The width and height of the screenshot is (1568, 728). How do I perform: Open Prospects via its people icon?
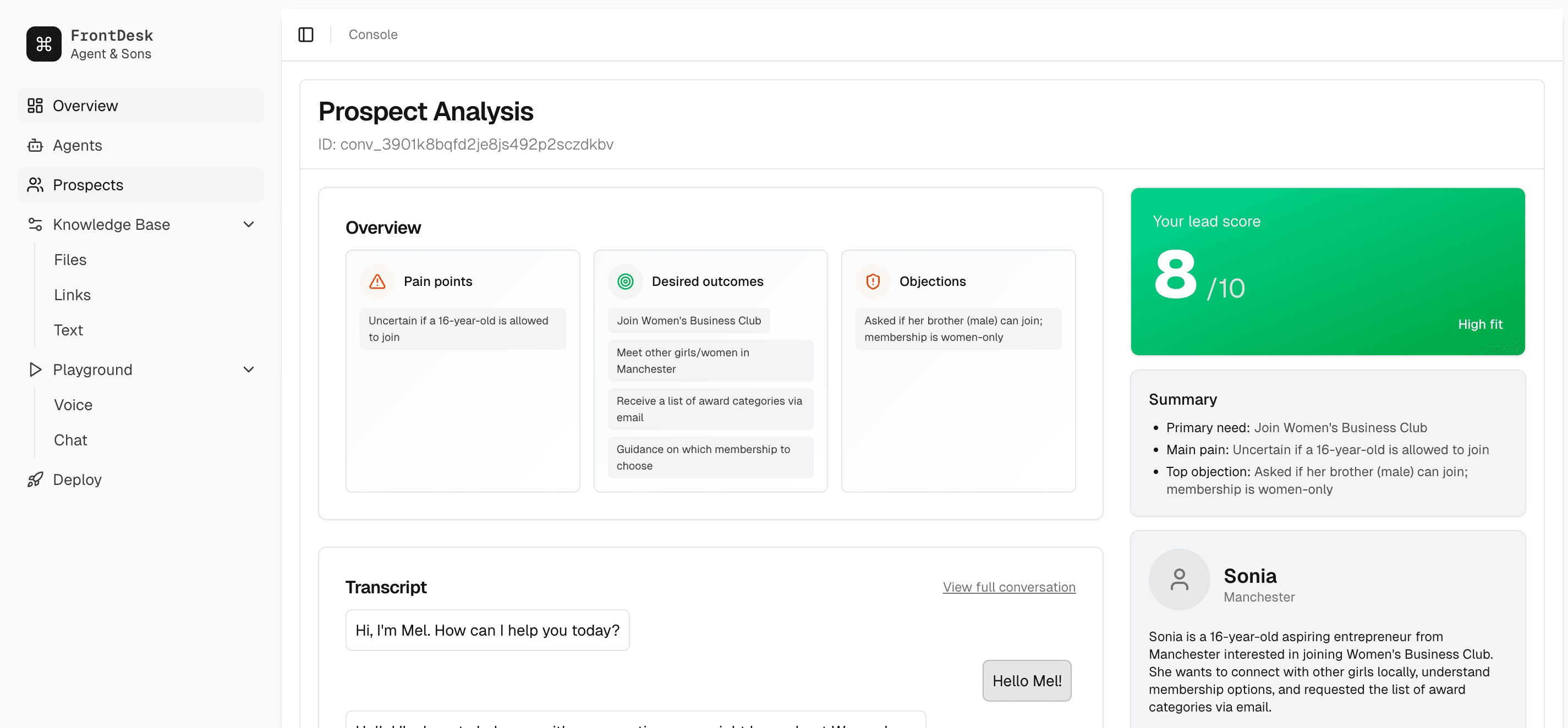point(35,185)
